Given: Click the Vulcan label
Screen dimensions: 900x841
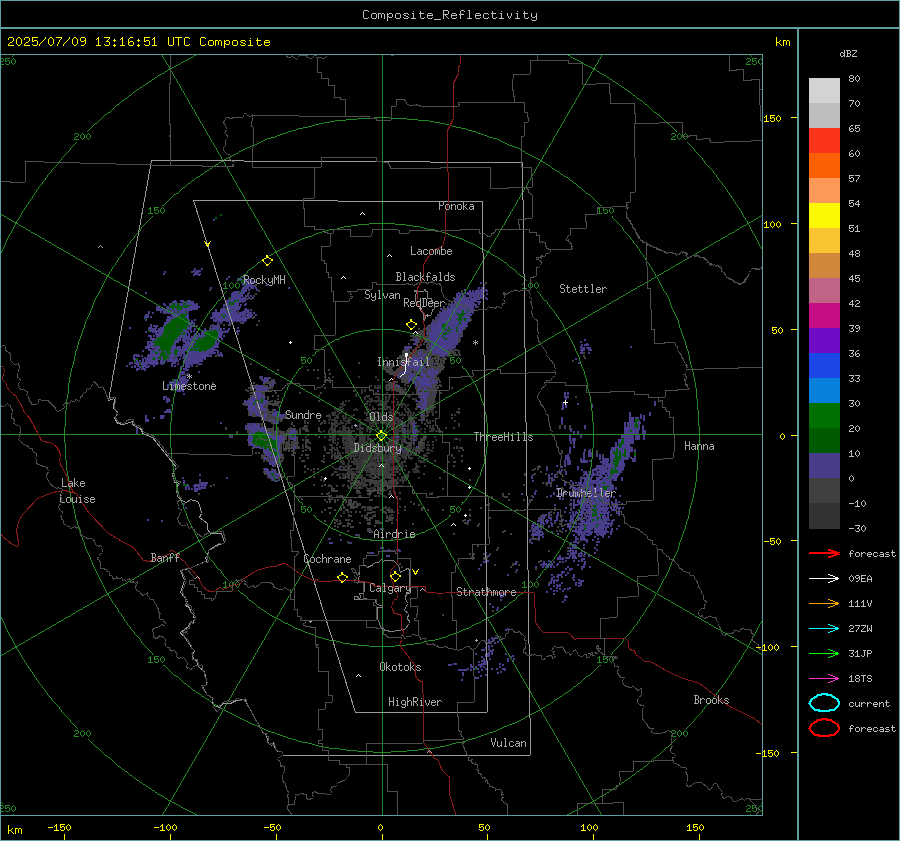Looking at the screenshot, I should 508,743.
